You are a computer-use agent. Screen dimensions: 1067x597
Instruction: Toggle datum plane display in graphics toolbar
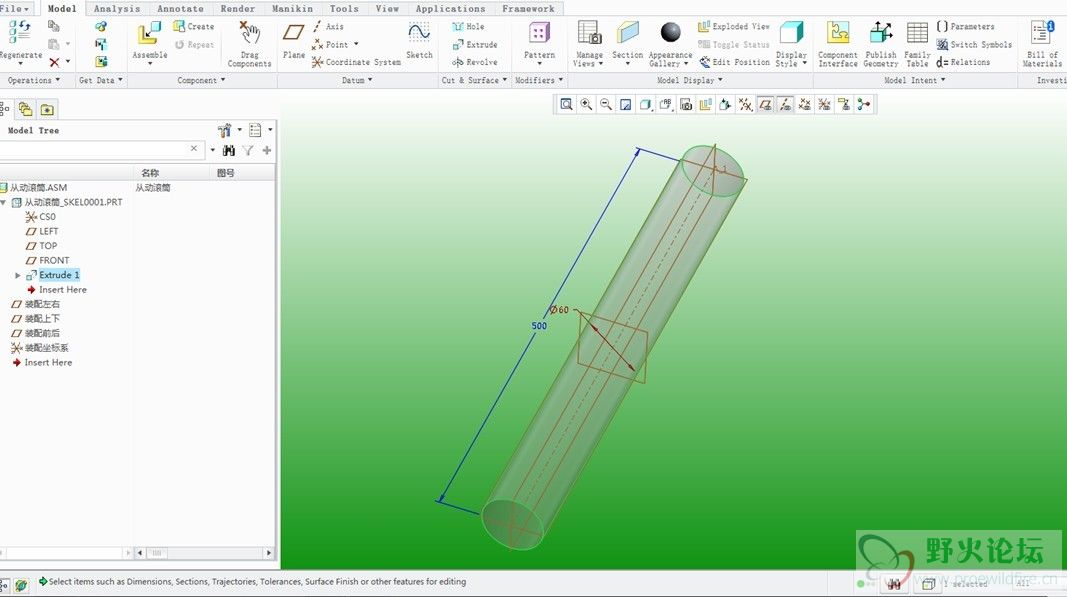point(766,104)
